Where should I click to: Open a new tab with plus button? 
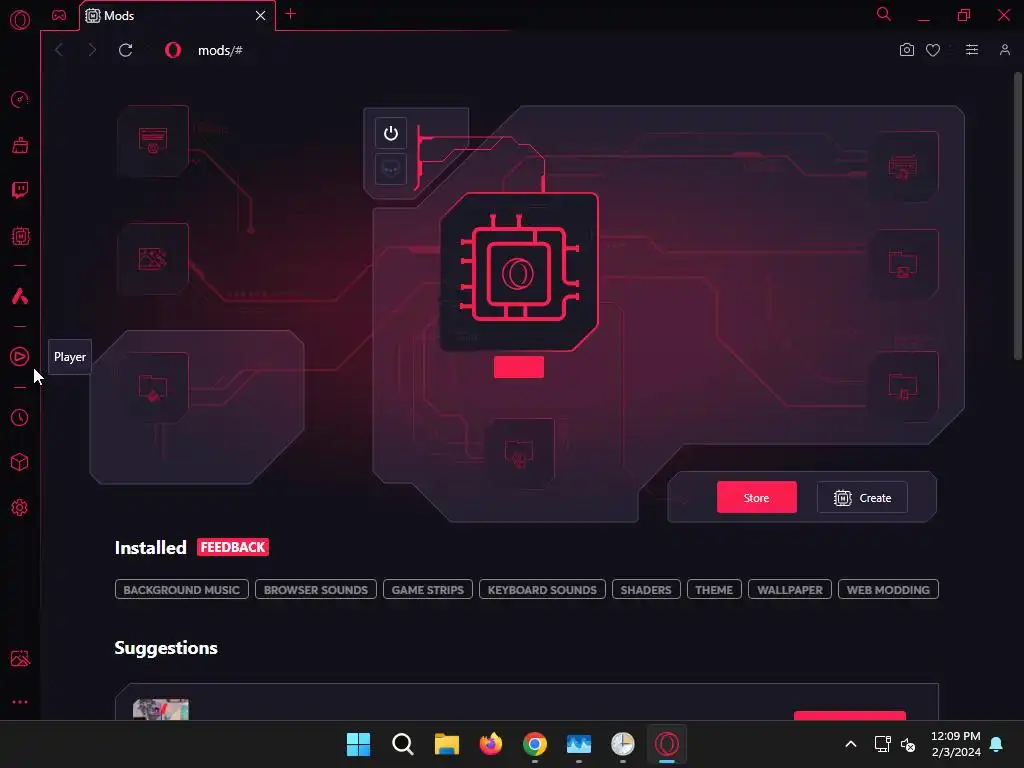pos(291,14)
